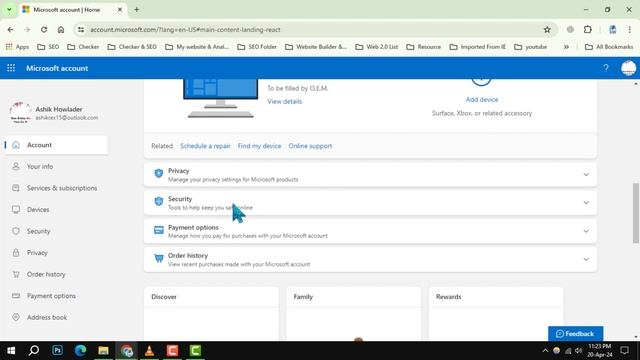Viewport: 640px width, 360px height.
Task: Expand the Privacy section chevron
Action: pyautogui.click(x=586, y=175)
